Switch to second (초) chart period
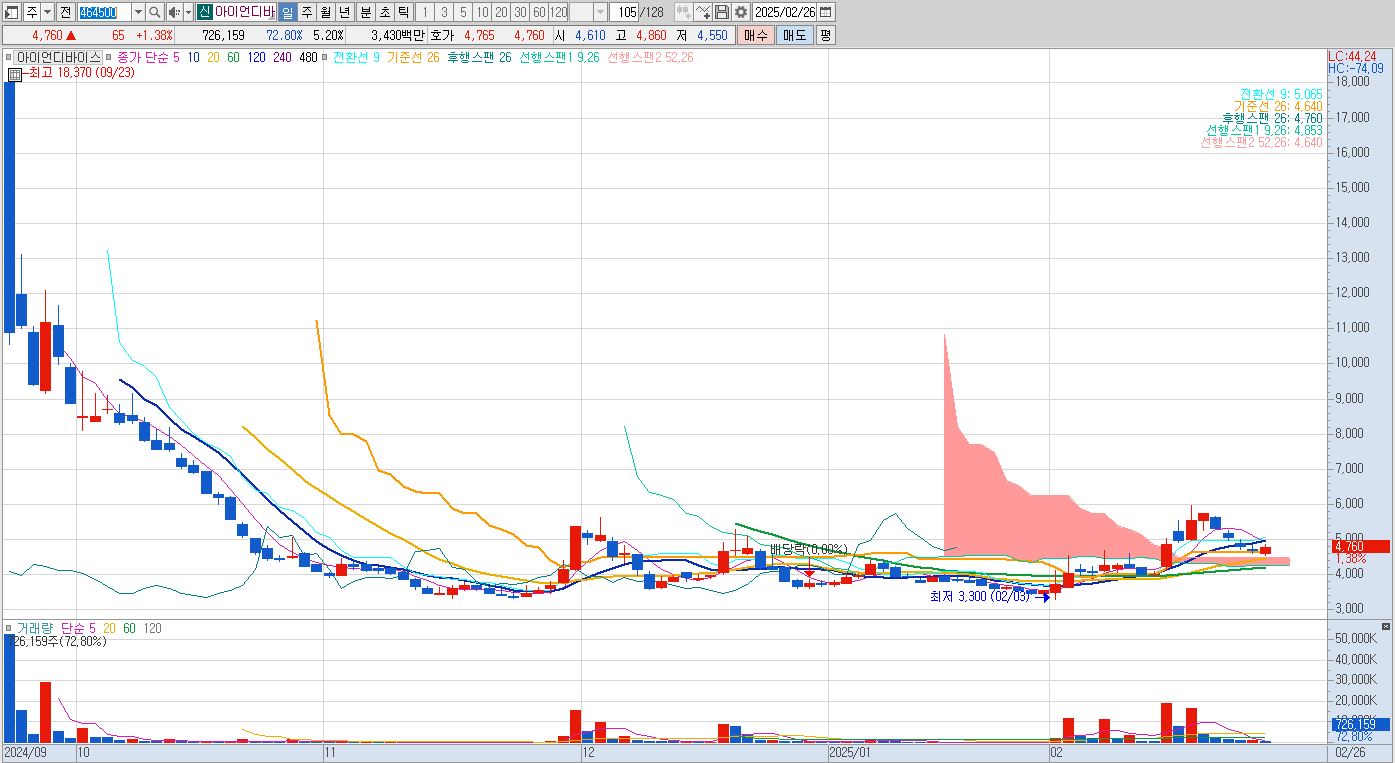1395x763 pixels. [x=384, y=12]
